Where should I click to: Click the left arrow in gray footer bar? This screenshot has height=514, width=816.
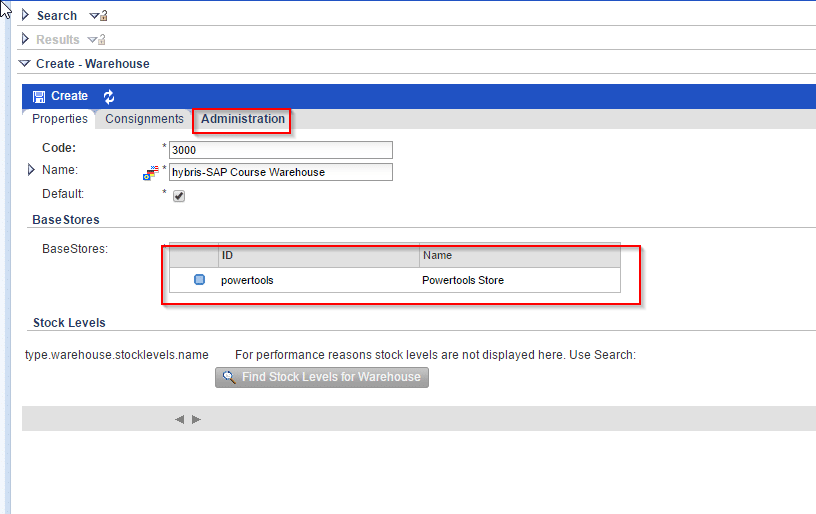coord(179,419)
